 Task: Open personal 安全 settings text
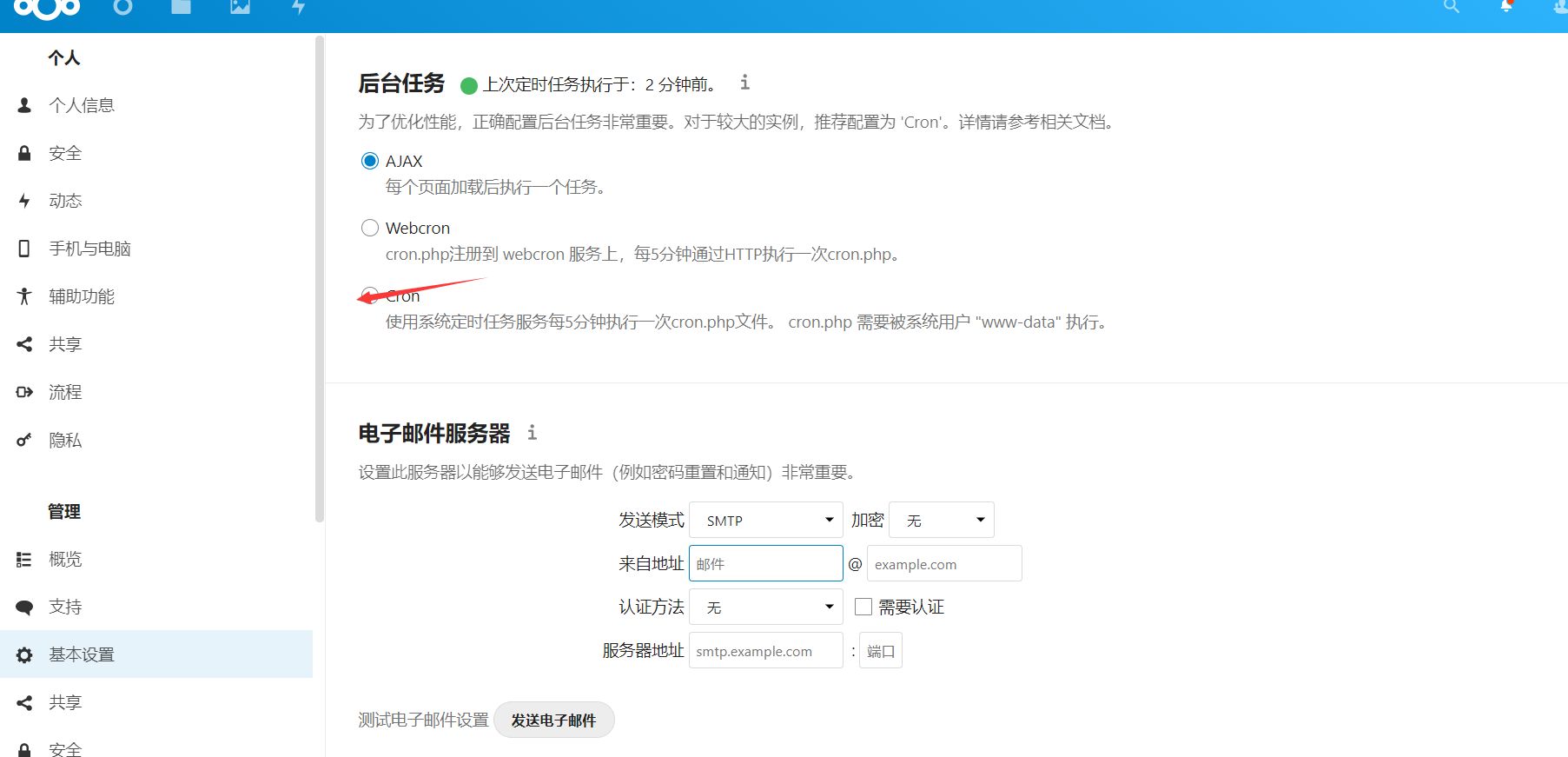click(x=65, y=153)
